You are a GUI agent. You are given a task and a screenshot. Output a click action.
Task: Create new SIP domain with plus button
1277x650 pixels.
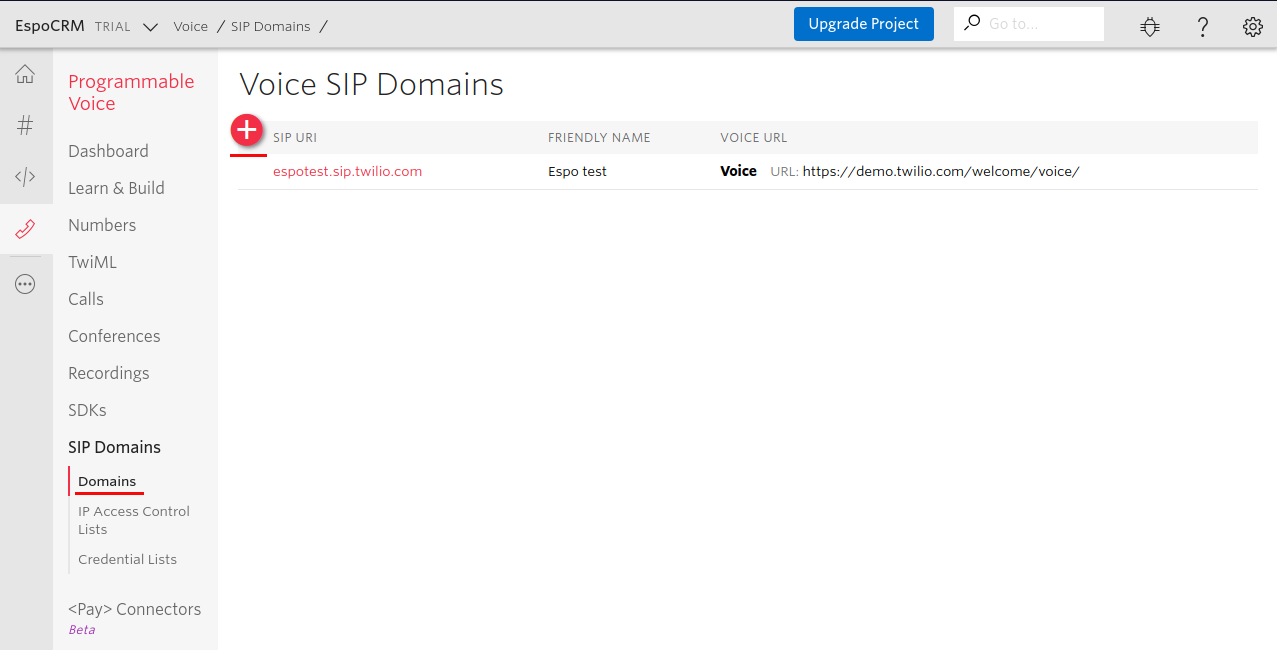[x=246, y=130]
